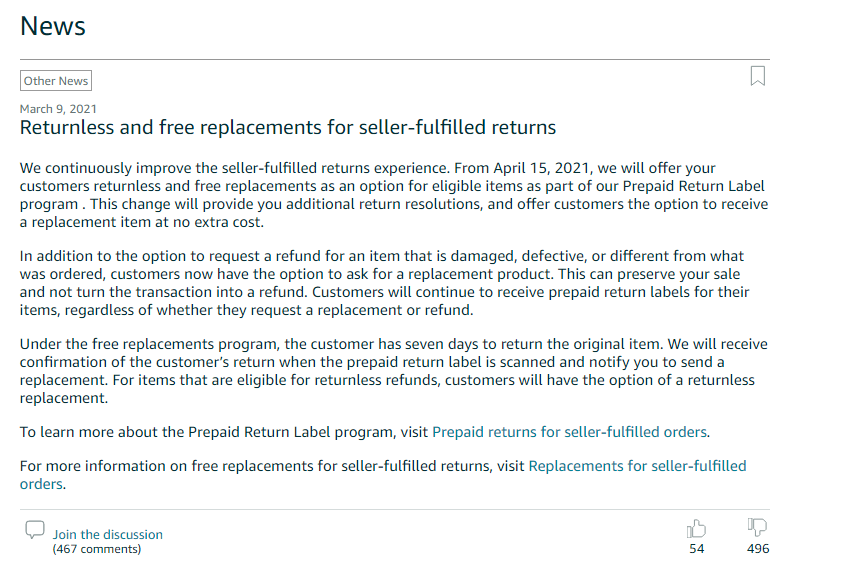Click the thumbs down icon

click(x=757, y=527)
